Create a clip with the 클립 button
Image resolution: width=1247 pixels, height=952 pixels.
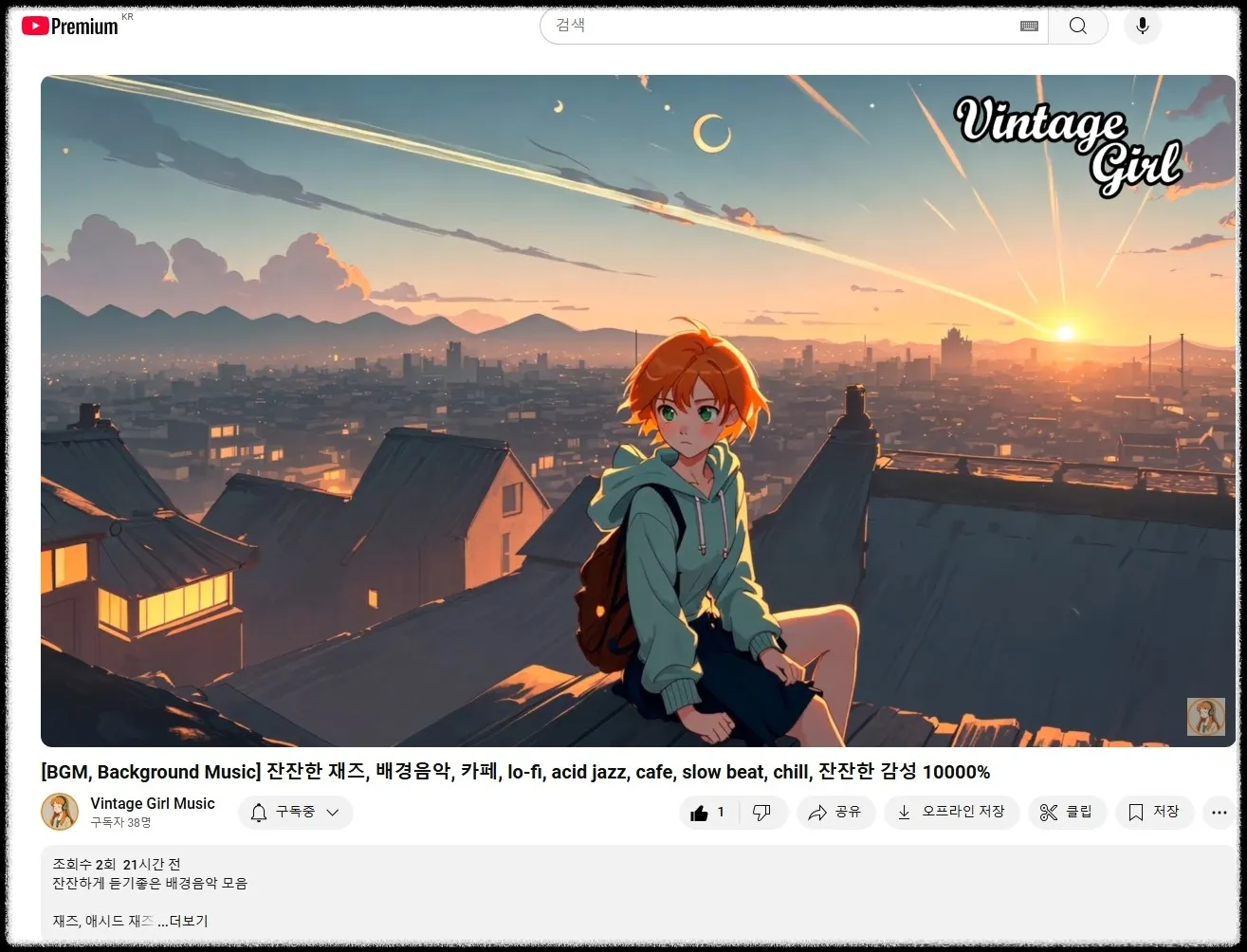(1067, 813)
